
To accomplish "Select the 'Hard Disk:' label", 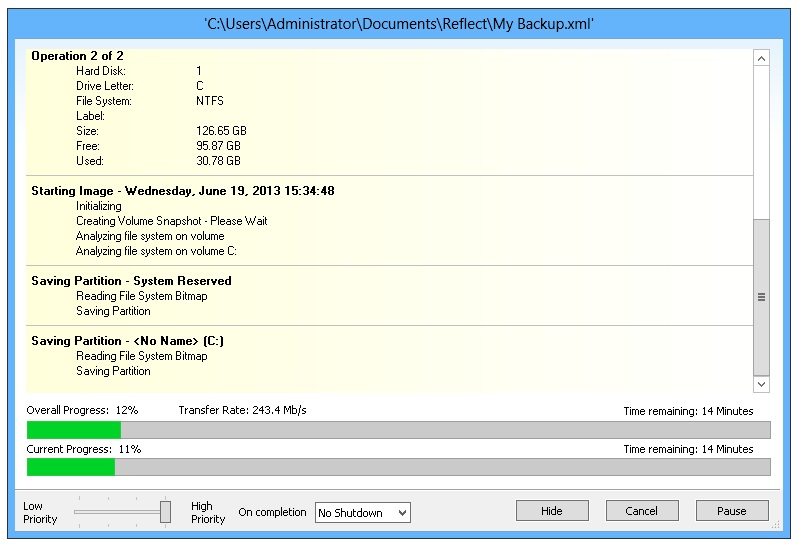I will (x=101, y=71).
